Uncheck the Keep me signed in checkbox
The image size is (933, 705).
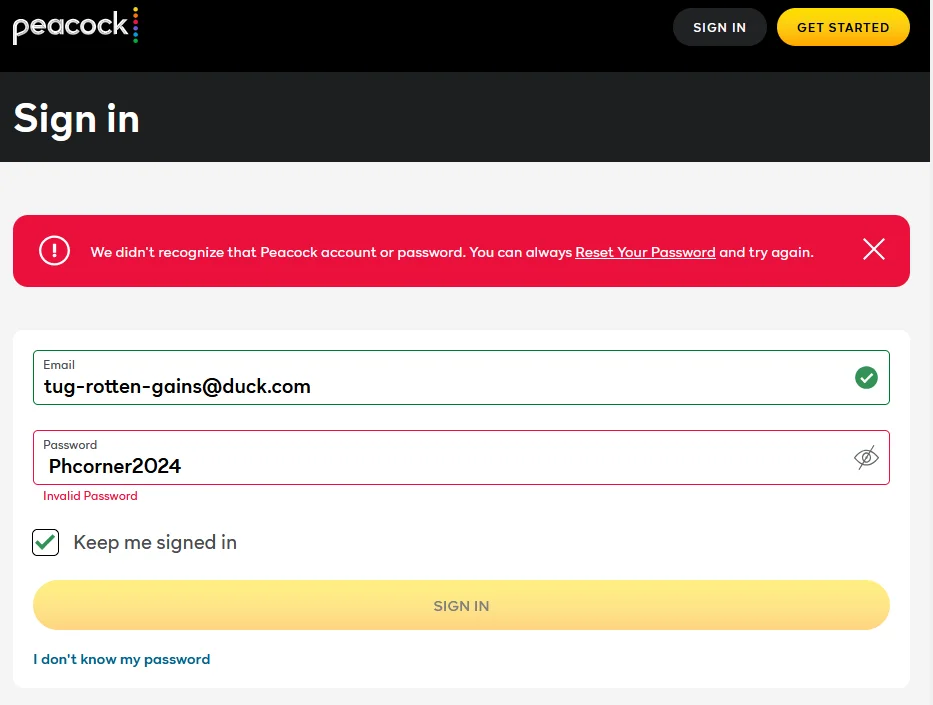[x=45, y=542]
